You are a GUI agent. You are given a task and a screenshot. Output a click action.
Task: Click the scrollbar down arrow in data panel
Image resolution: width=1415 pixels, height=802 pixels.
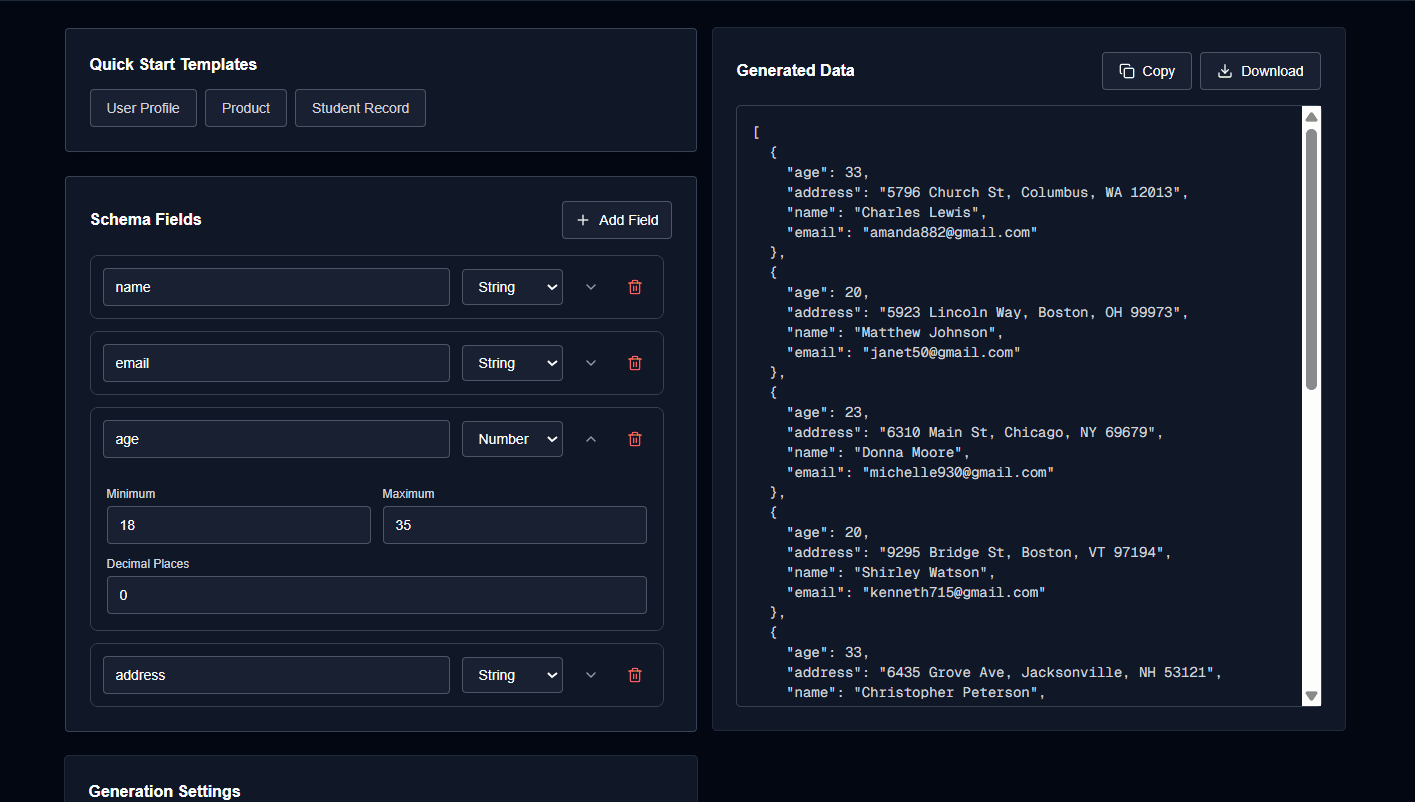(x=1311, y=696)
